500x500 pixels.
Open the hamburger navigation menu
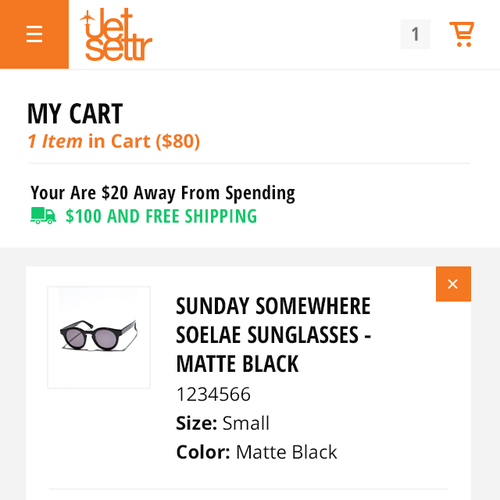click(34, 34)
